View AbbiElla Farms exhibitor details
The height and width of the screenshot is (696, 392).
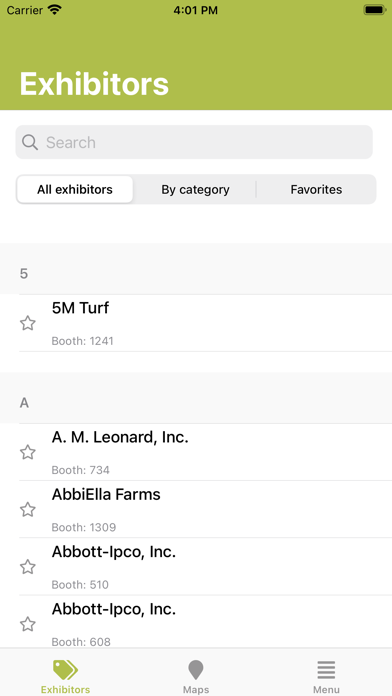point(205,509)
